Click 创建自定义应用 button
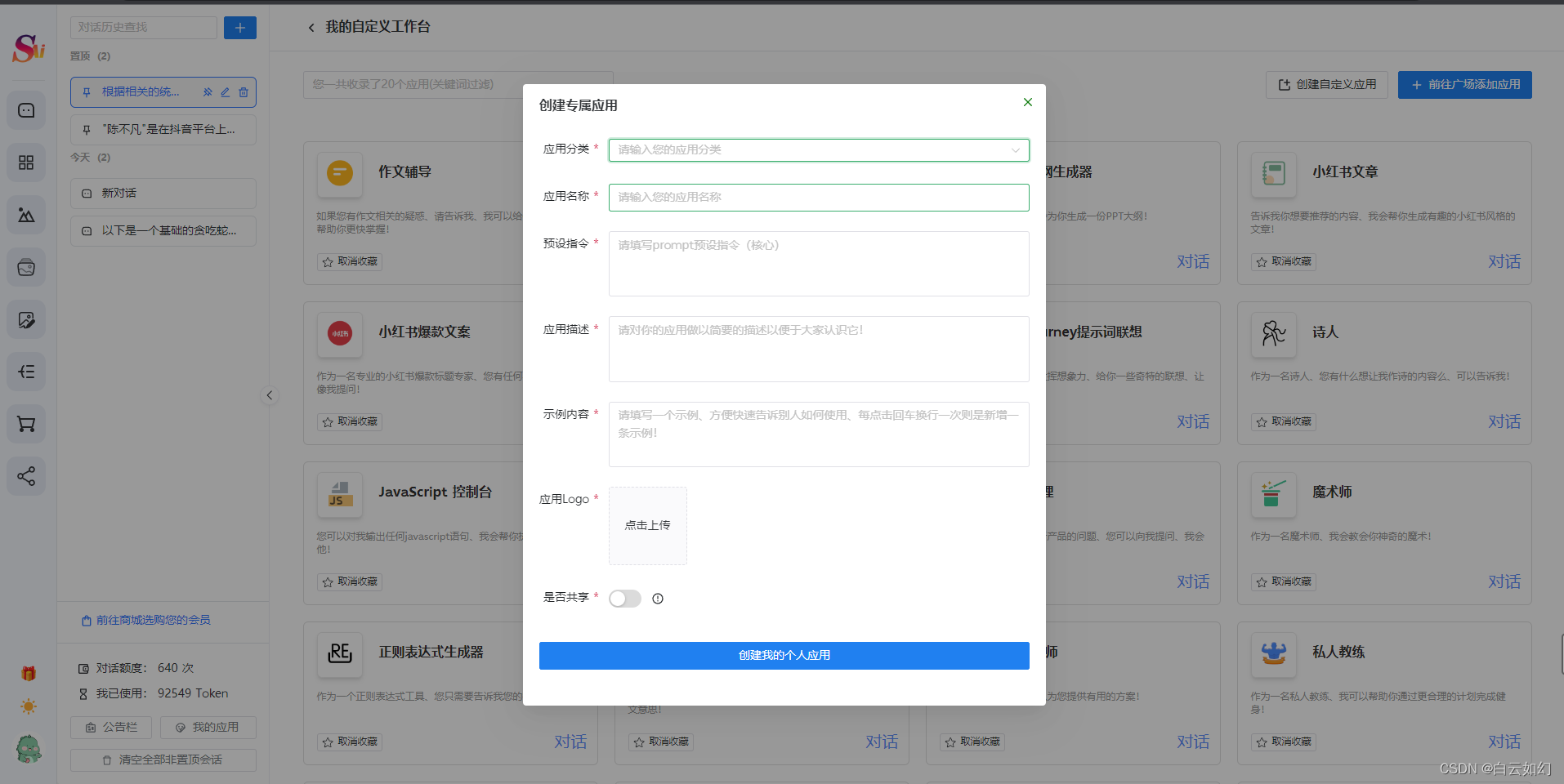 click(x=1327, y=85)
